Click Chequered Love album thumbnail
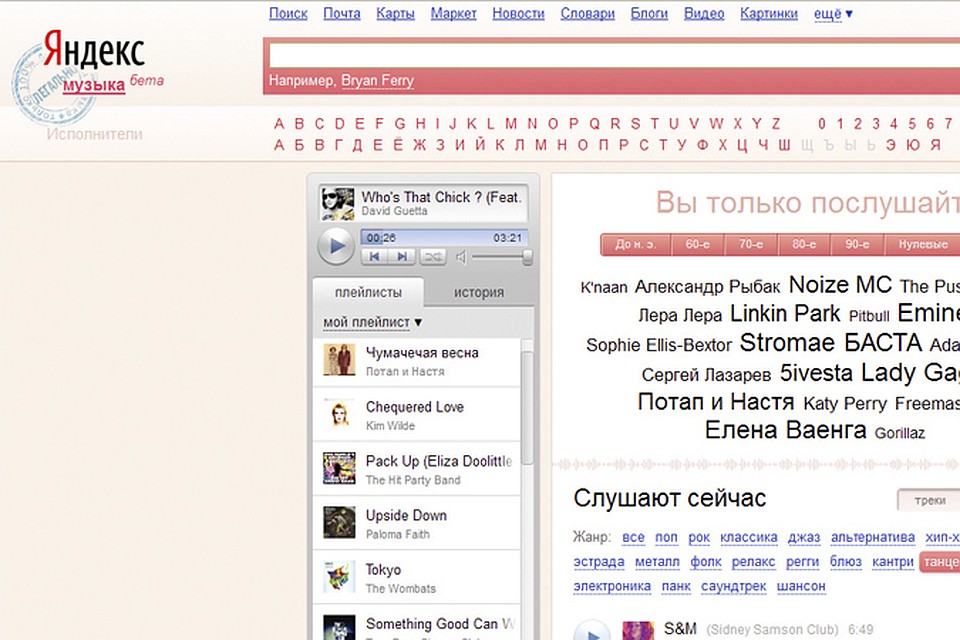 pyautogui.click(x=339, y=414)
